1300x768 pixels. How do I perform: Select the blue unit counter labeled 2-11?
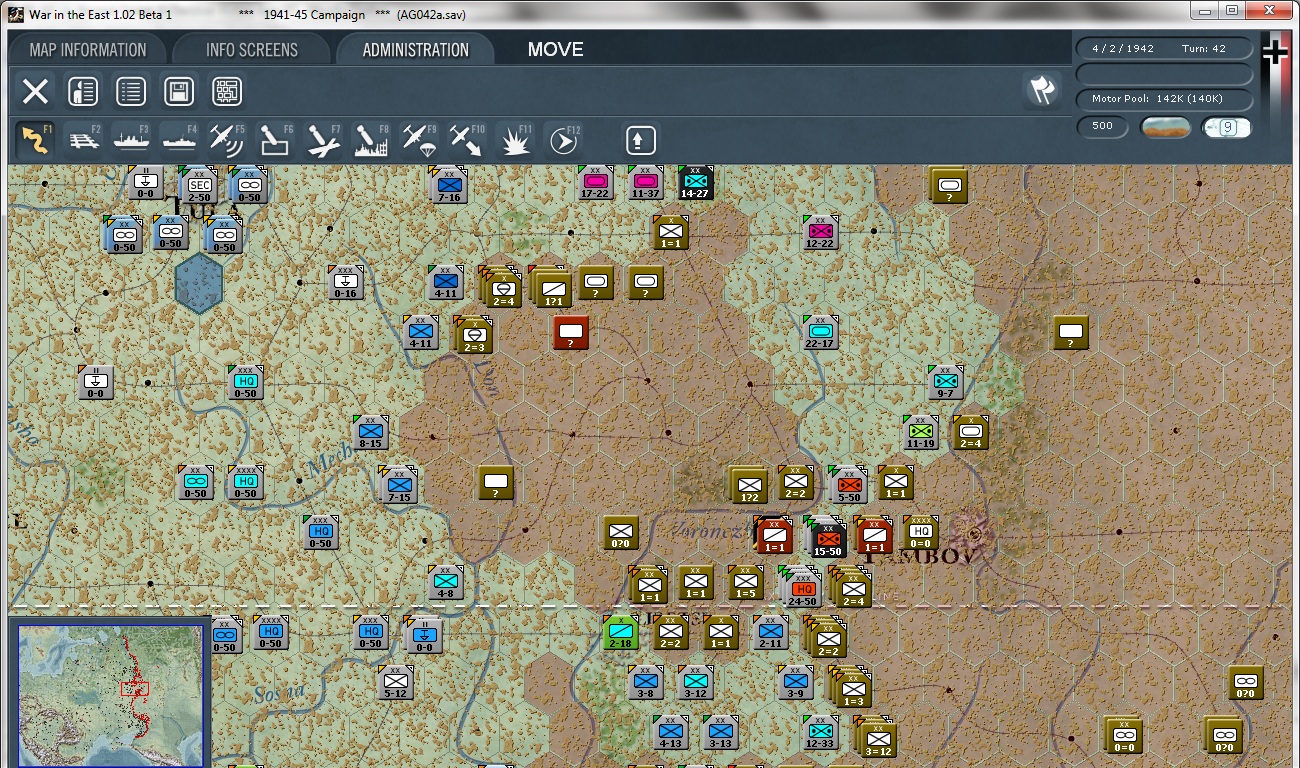coord(771,632)
